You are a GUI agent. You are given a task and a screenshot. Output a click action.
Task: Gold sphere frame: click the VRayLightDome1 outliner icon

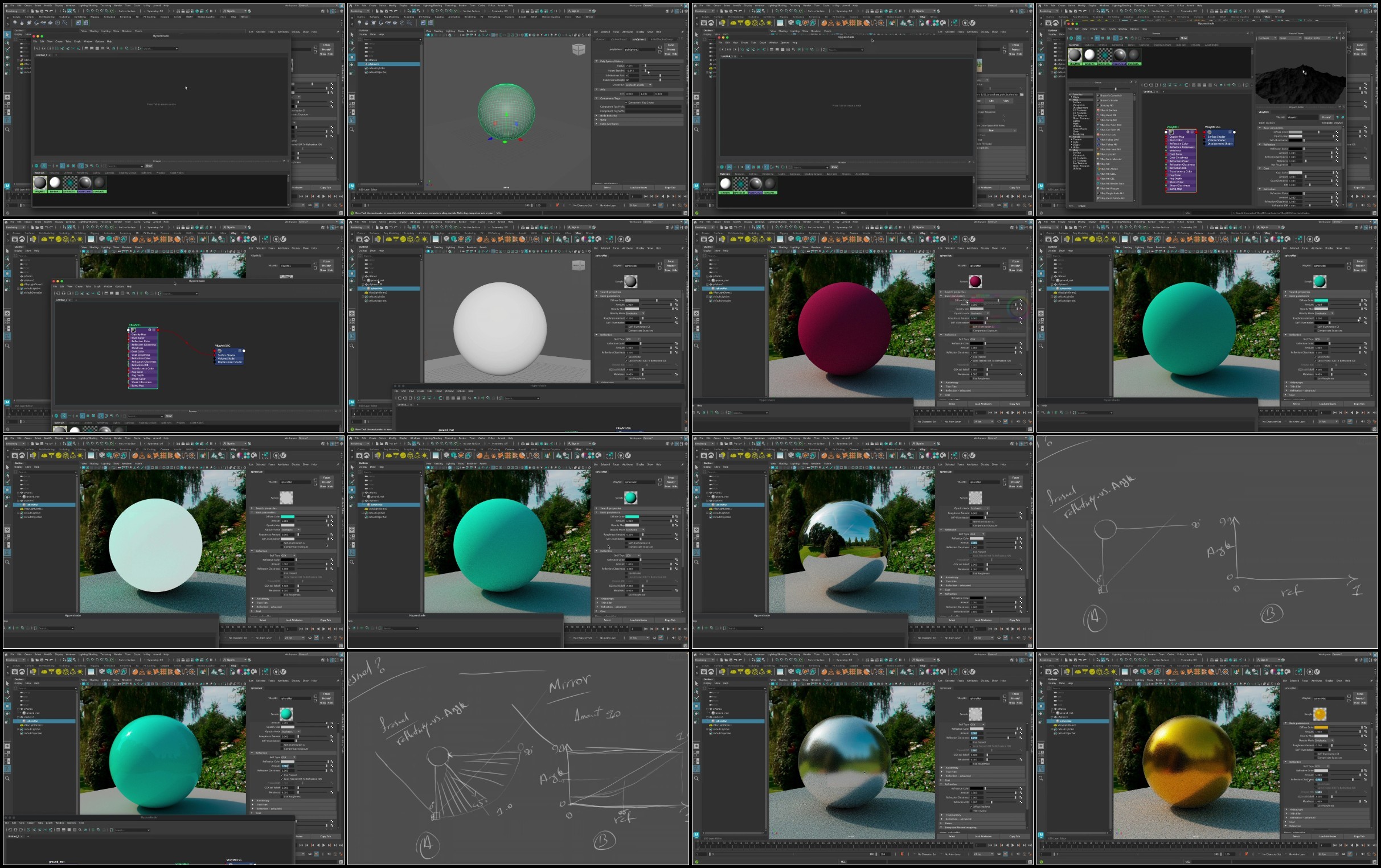[x=1055, y=725]
